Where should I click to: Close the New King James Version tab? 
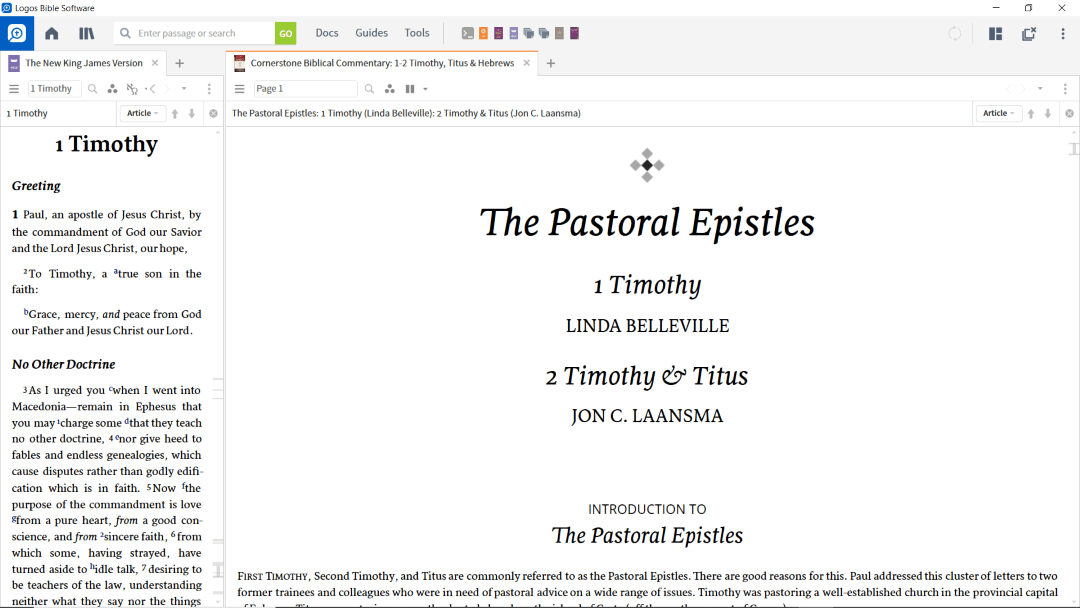point(157,63)
